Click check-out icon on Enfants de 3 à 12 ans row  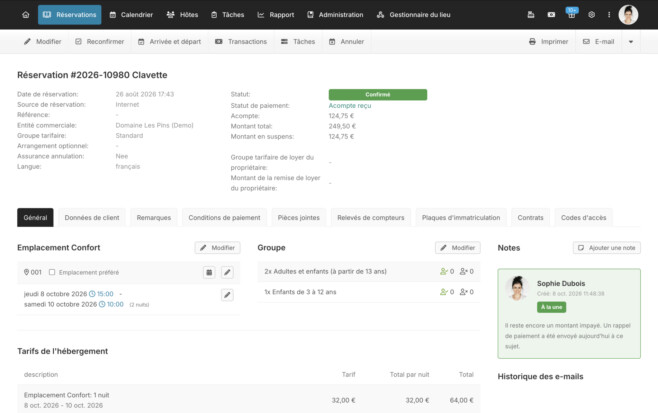[463, 292]
